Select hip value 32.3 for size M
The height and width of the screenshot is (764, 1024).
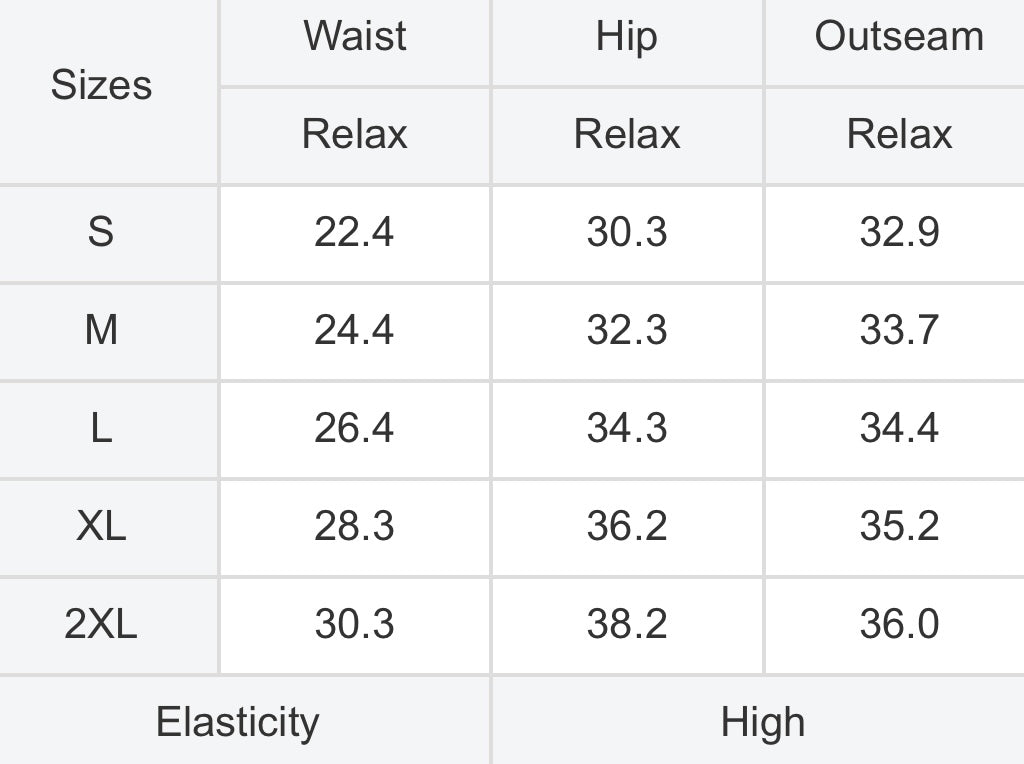point(626,330)
